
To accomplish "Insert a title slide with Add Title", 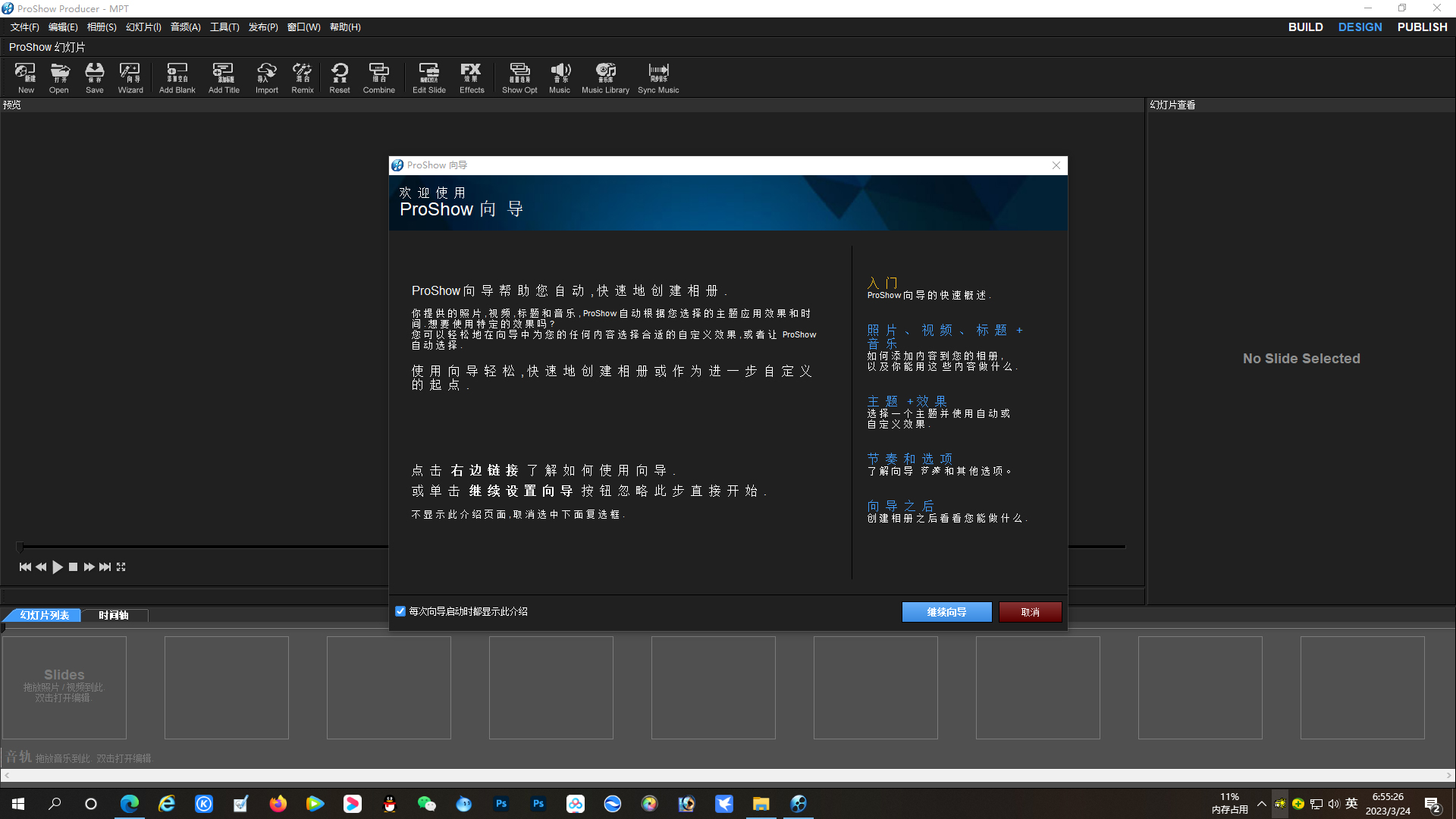I will (x=224, y=78).
